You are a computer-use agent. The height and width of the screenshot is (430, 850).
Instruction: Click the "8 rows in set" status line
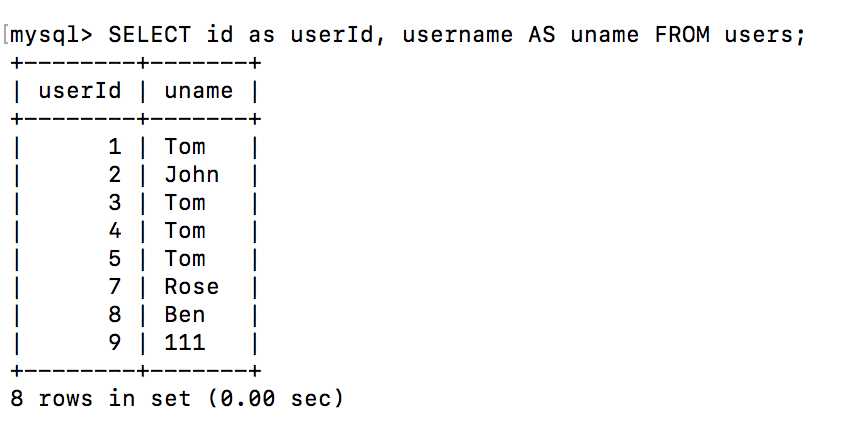(x=176, y=398)
